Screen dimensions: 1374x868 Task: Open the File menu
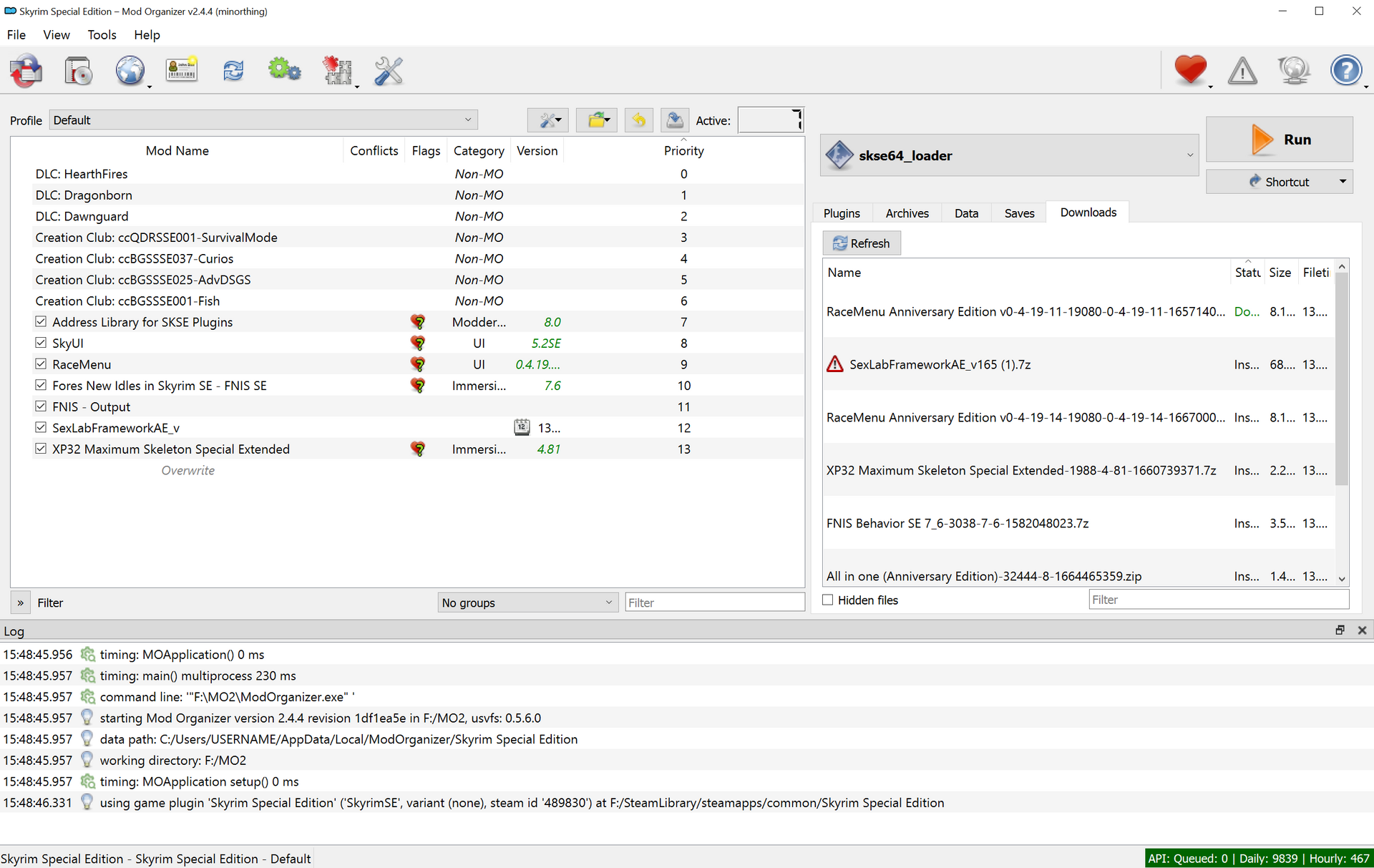[x=16, y=35]
